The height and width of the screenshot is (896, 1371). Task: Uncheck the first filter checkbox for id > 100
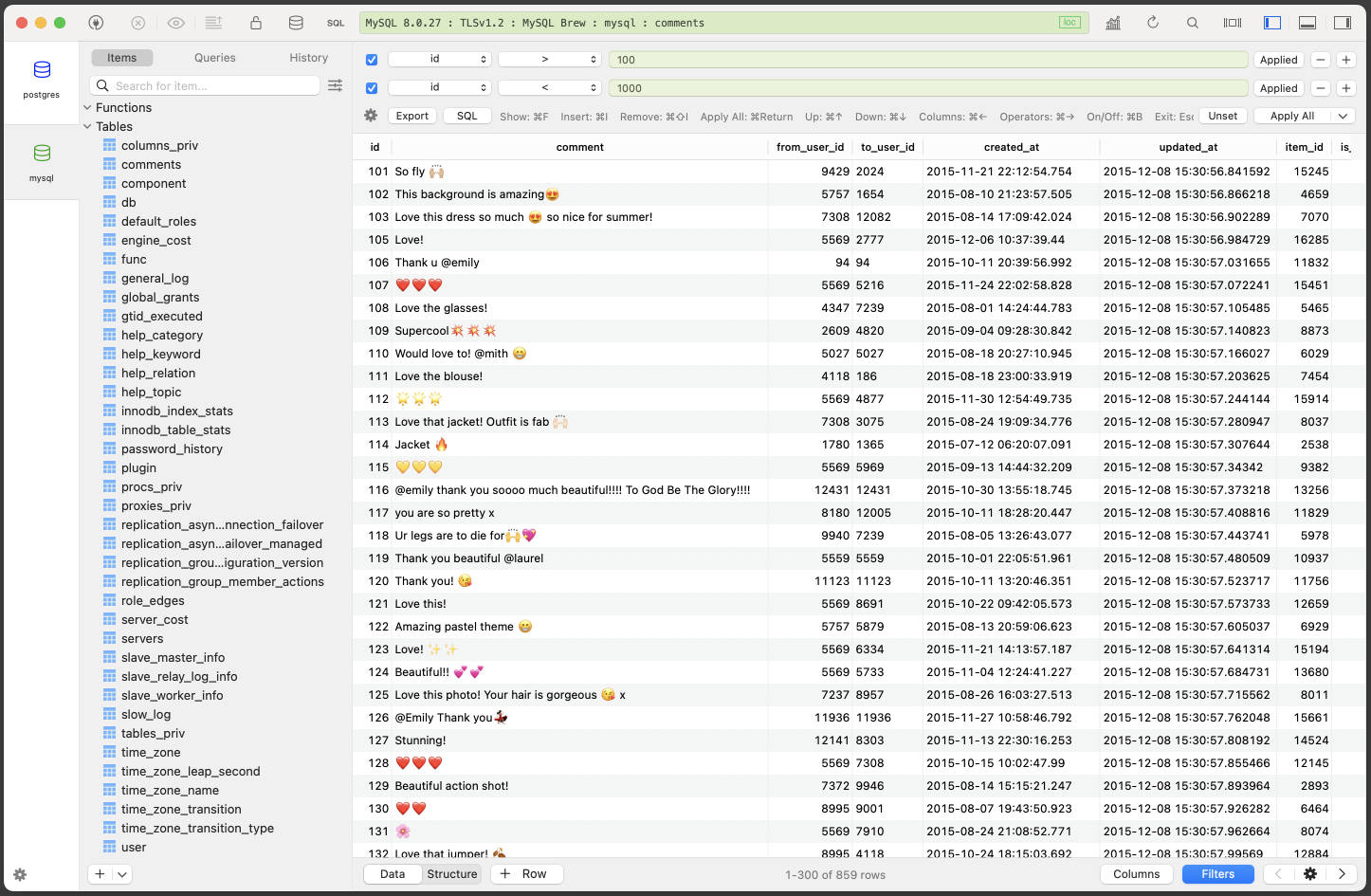coord(372,60)
